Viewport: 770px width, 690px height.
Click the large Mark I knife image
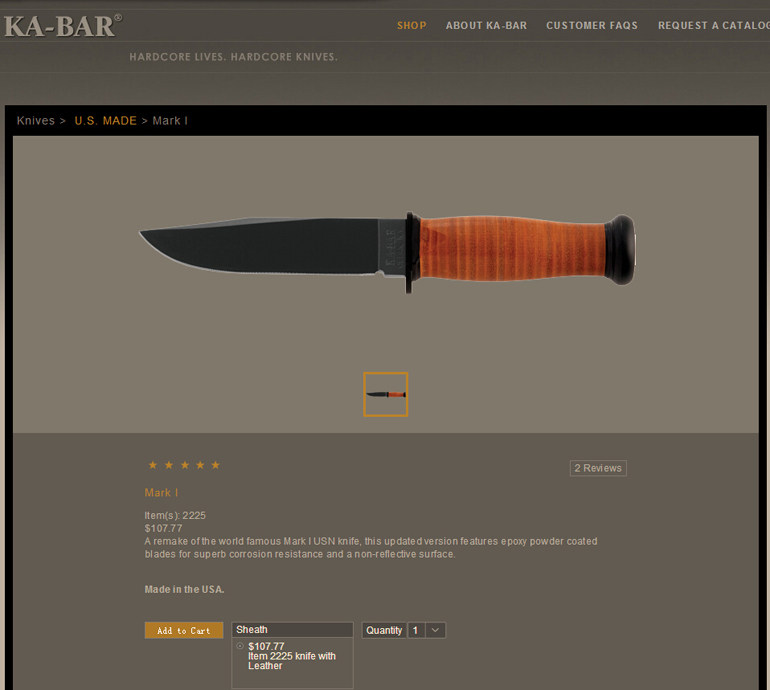point(387,251)
